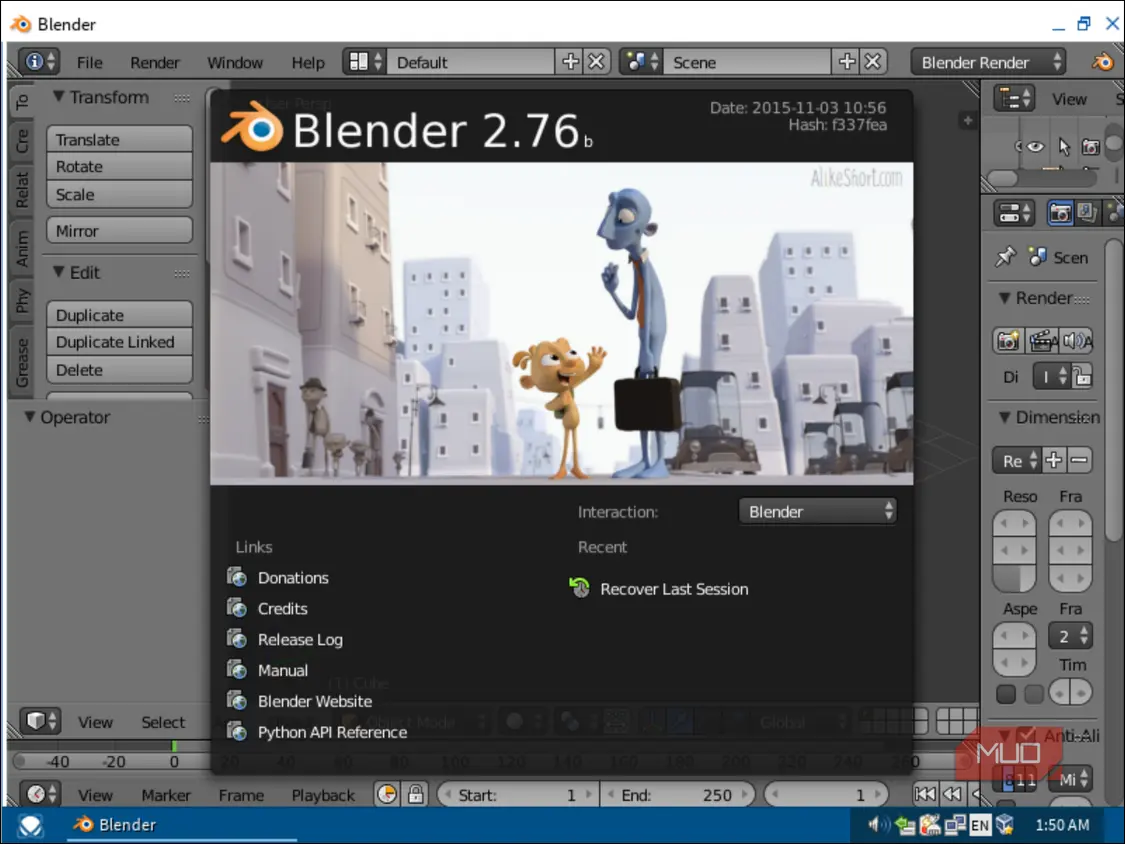Delete the current Scene

[872, 62]
